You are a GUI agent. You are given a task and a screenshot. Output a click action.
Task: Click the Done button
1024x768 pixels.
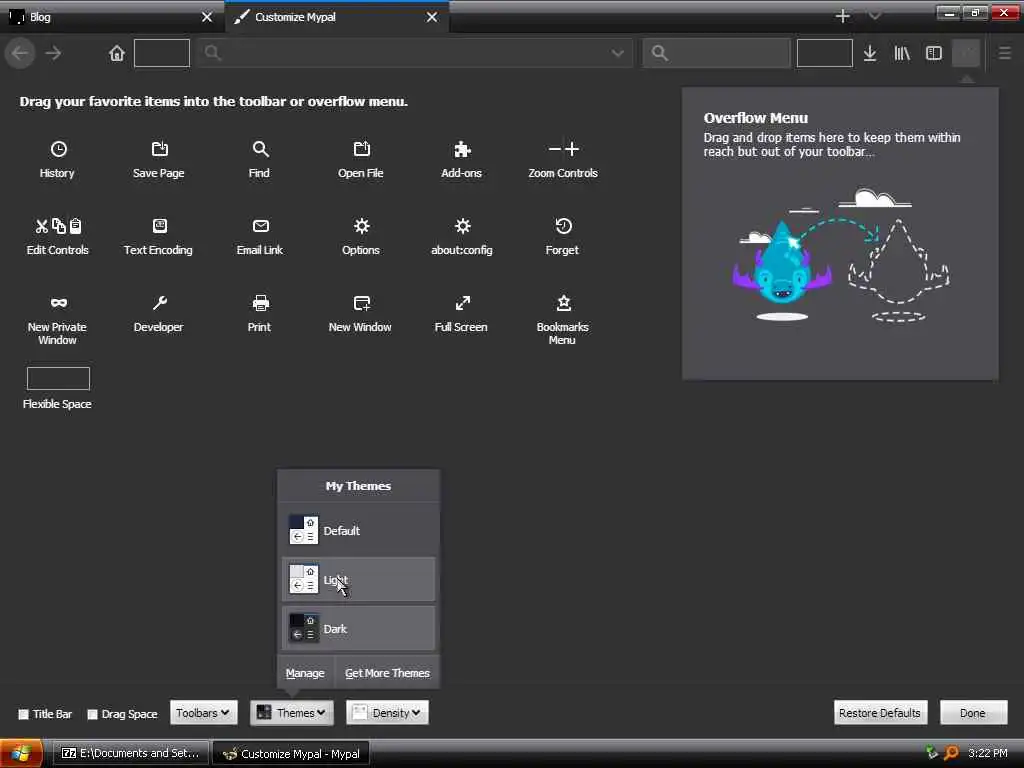pos(973,713)
